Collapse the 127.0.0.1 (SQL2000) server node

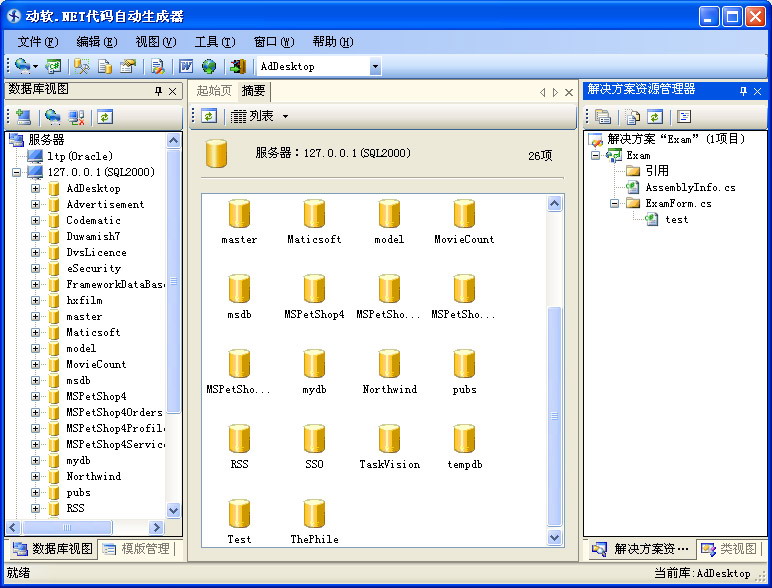point(17,172)
